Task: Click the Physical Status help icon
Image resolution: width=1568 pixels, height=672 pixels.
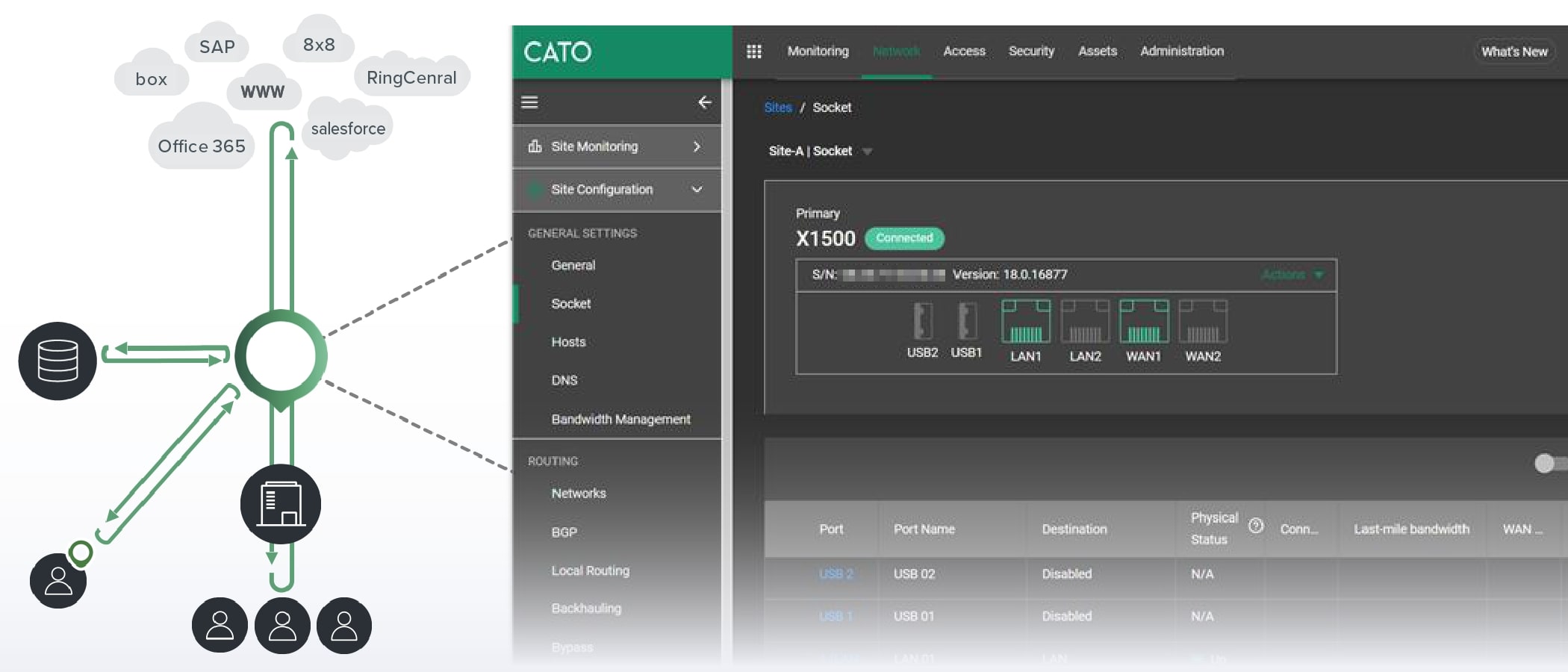Action: [1256, 526]
